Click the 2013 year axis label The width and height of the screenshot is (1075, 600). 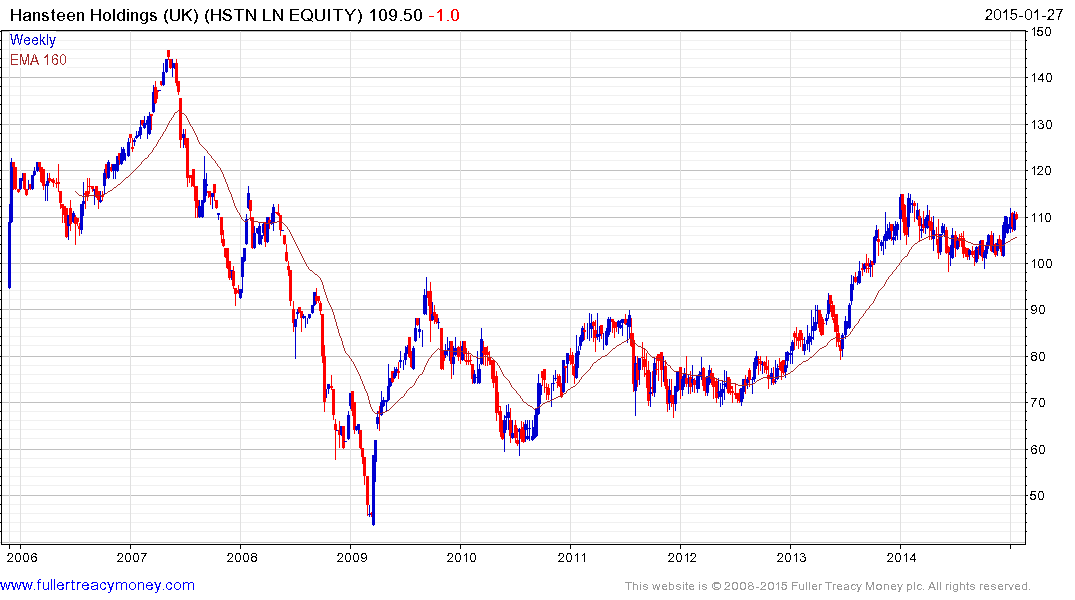coord(791,557)
